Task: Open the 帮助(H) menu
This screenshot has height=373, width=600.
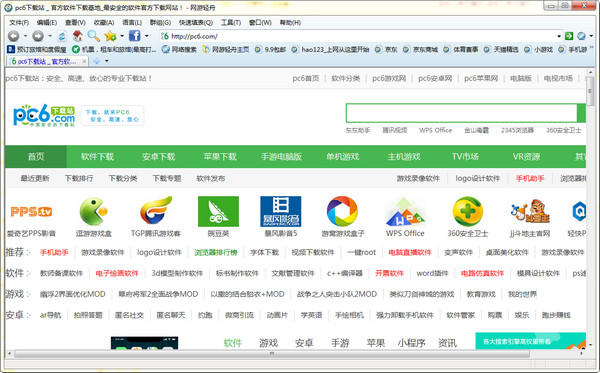Action: coord(290,22)
